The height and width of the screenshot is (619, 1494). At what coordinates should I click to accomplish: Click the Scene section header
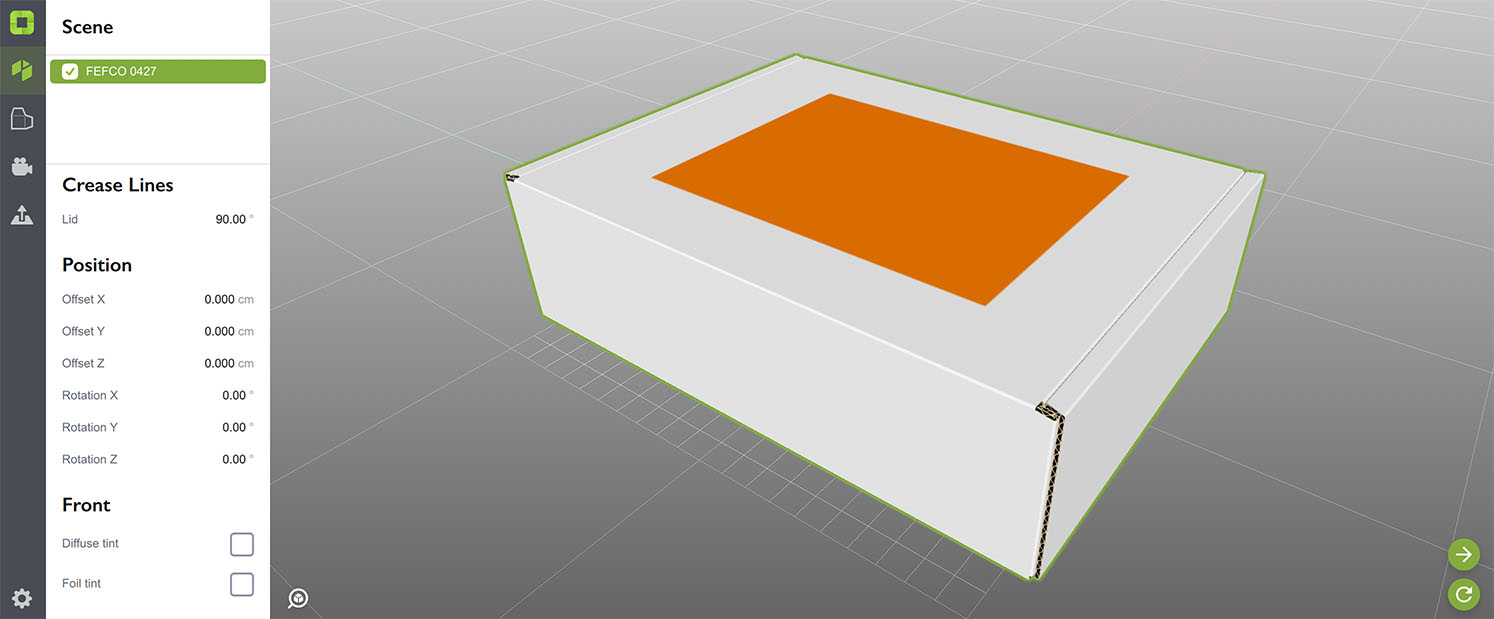tap(87, 27)
